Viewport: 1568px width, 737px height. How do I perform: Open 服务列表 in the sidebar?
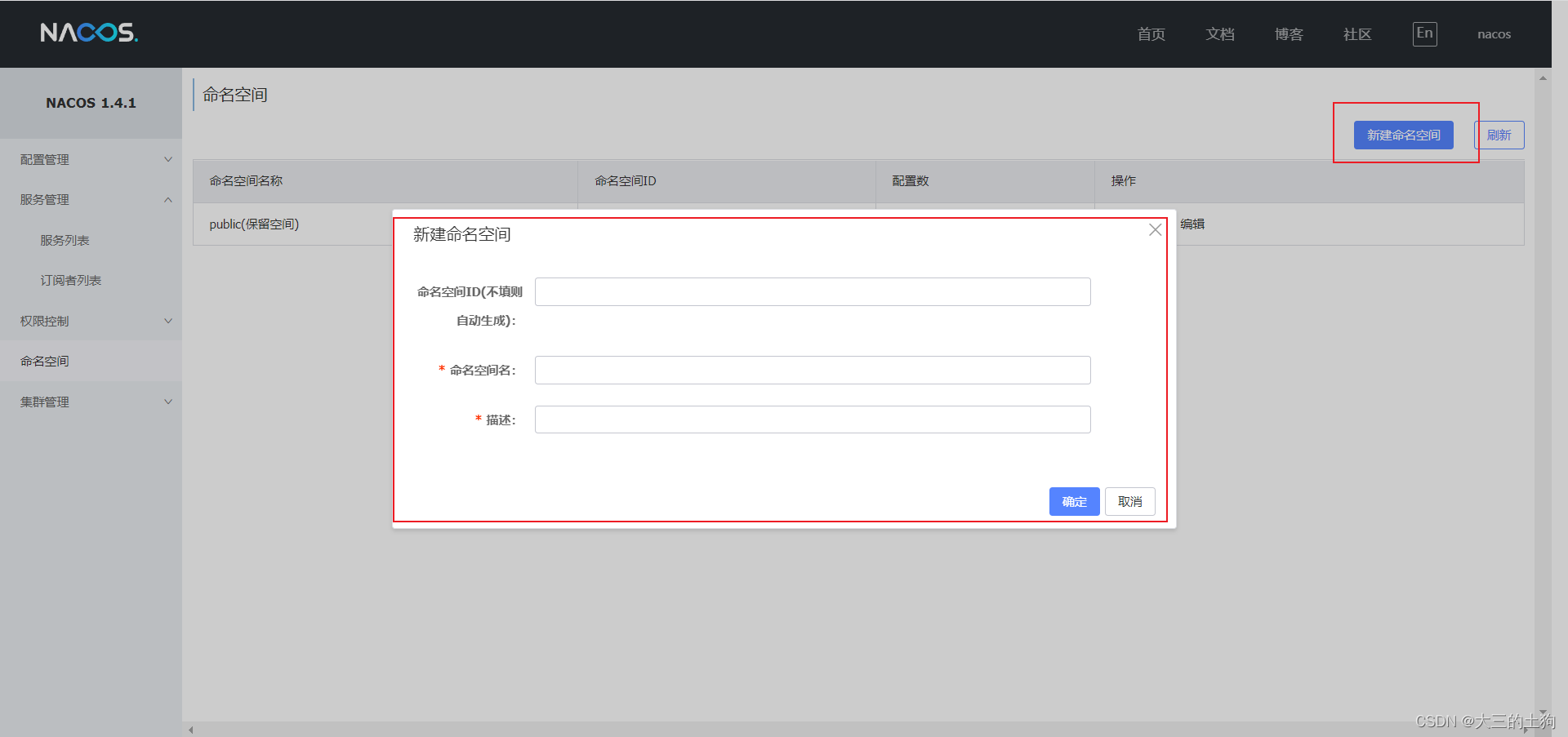pos(65,240)
